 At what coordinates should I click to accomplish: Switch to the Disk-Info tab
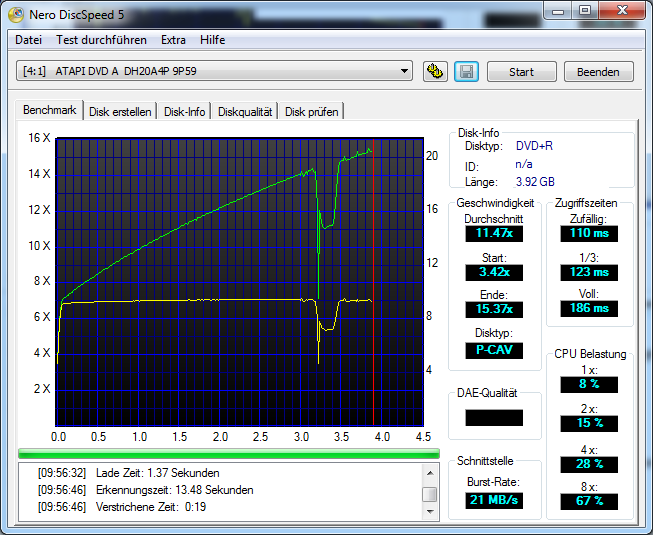[184, 112]
